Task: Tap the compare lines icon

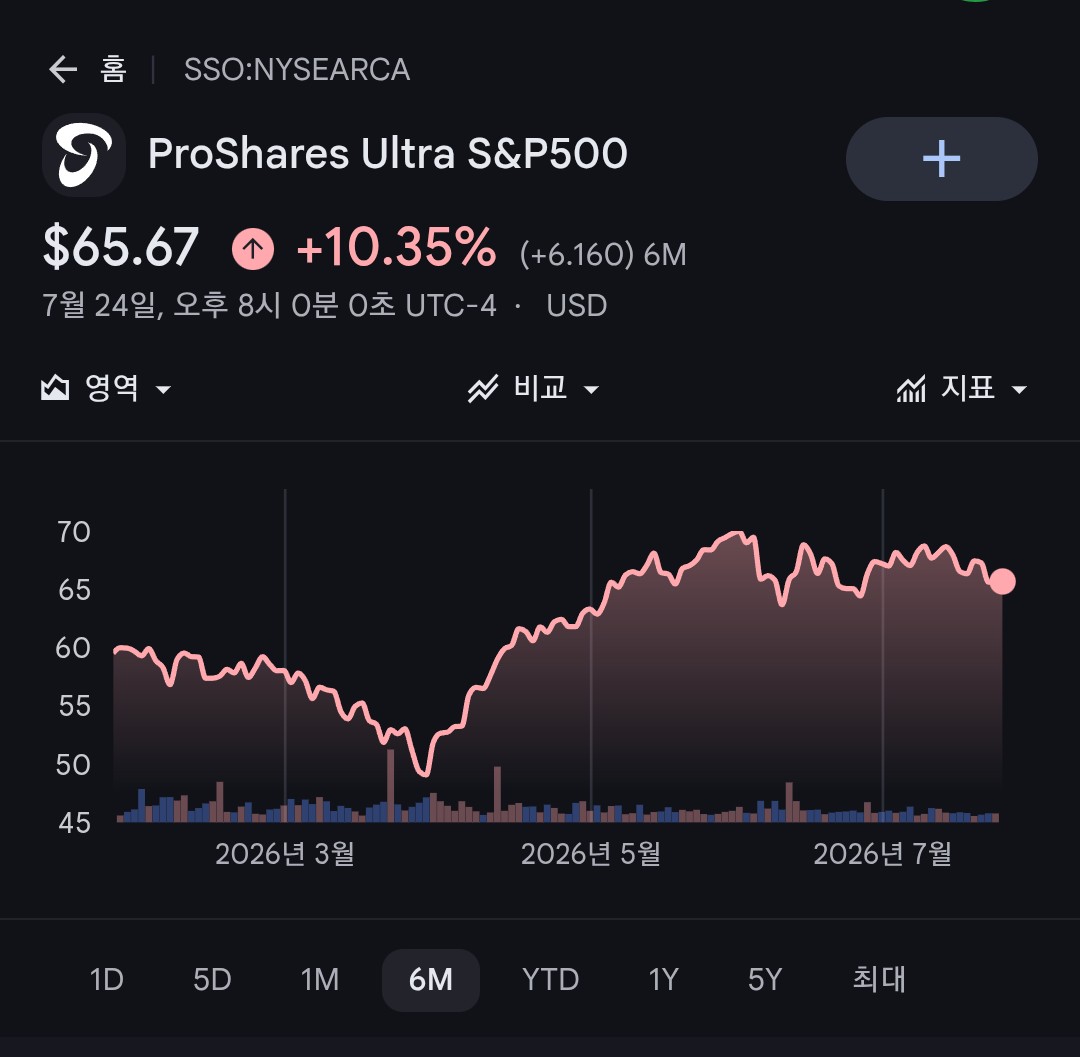Action: (x=483, y=389)
